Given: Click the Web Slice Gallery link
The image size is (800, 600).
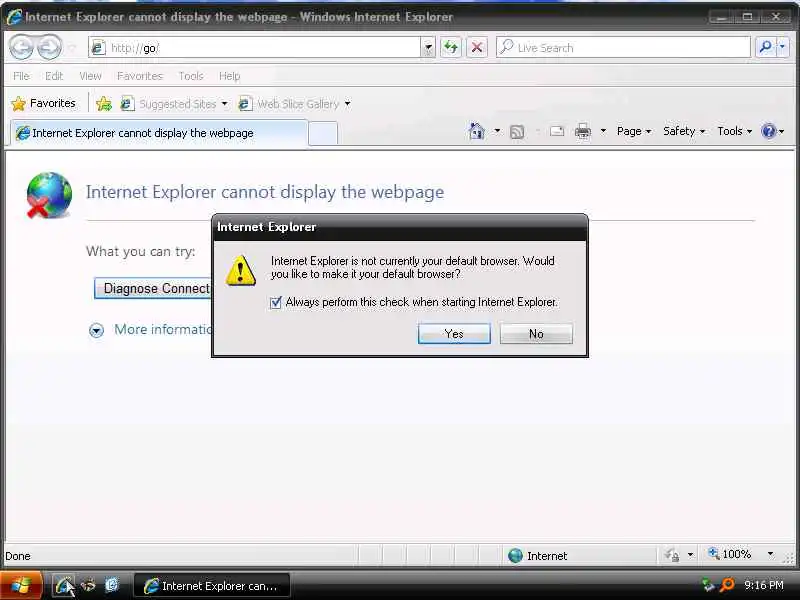Looking at the screenshot, I should (298, 104).
